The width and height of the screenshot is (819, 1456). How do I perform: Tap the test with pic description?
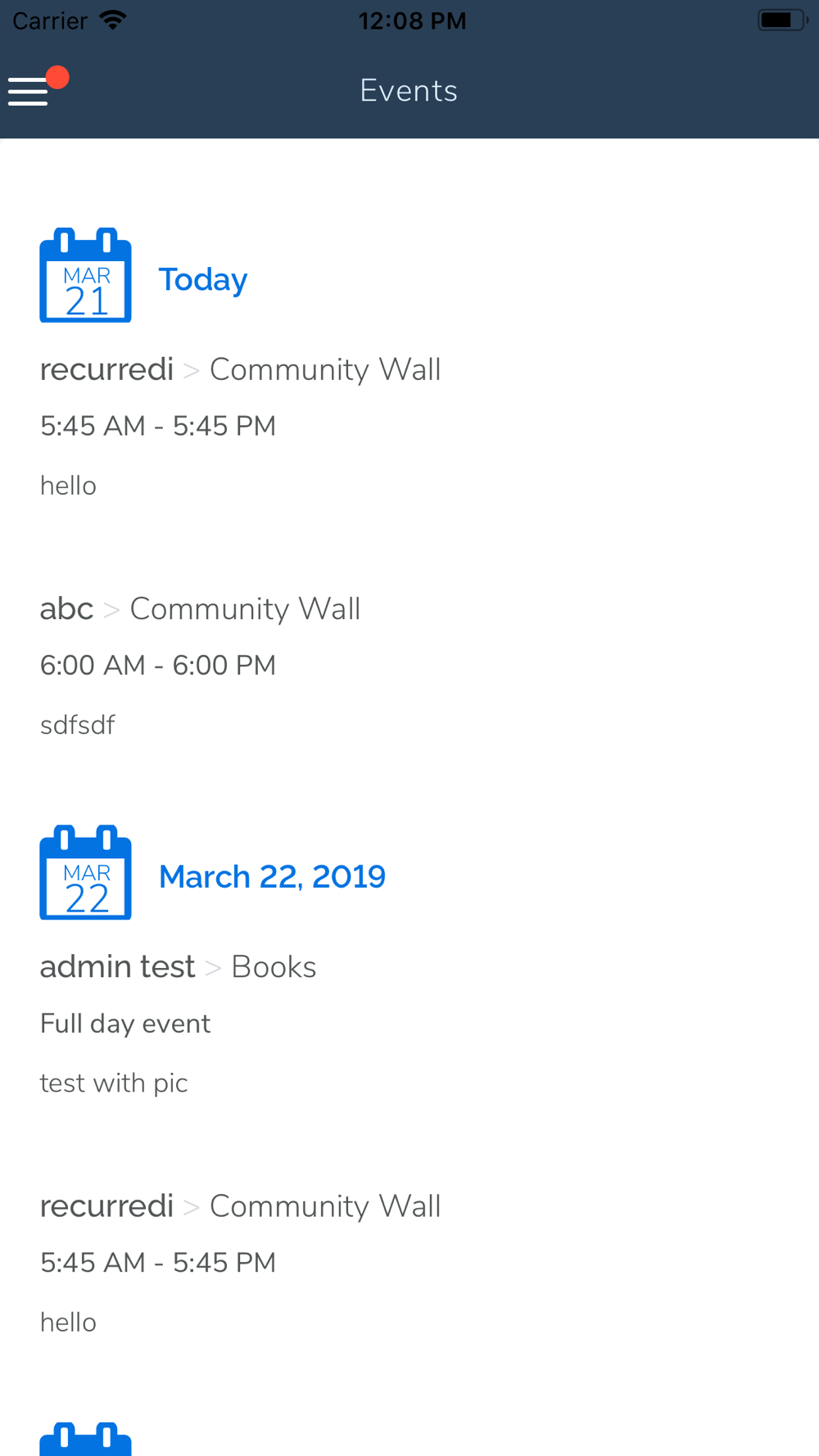[114, 1083]
